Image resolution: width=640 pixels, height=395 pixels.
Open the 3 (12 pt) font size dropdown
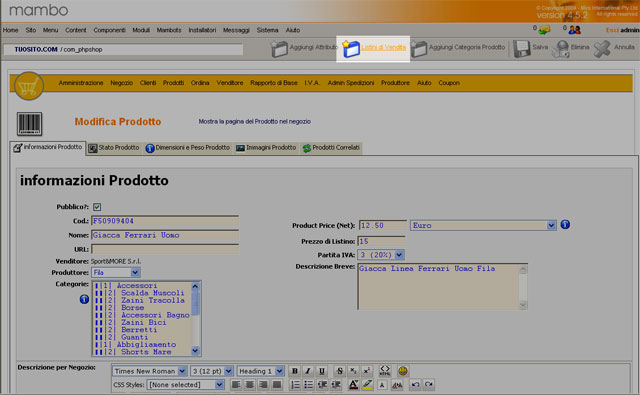(212, 371)
